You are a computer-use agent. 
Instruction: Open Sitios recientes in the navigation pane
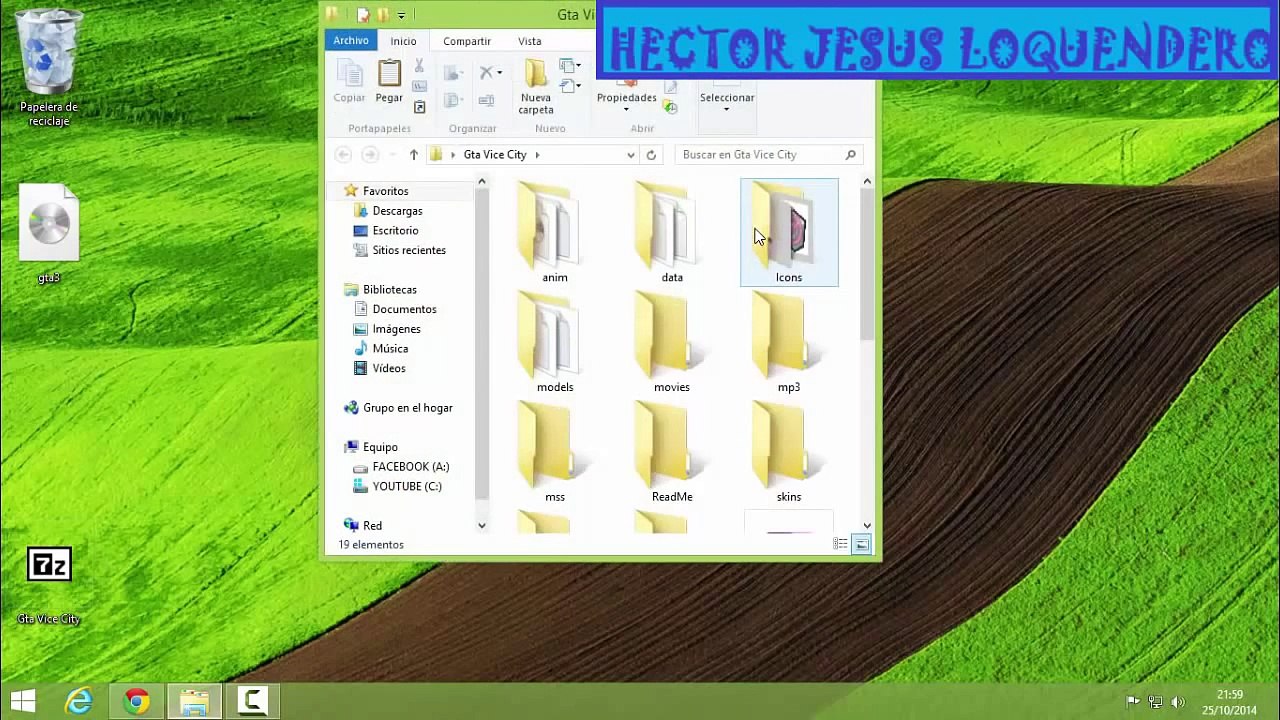[409, 250]
